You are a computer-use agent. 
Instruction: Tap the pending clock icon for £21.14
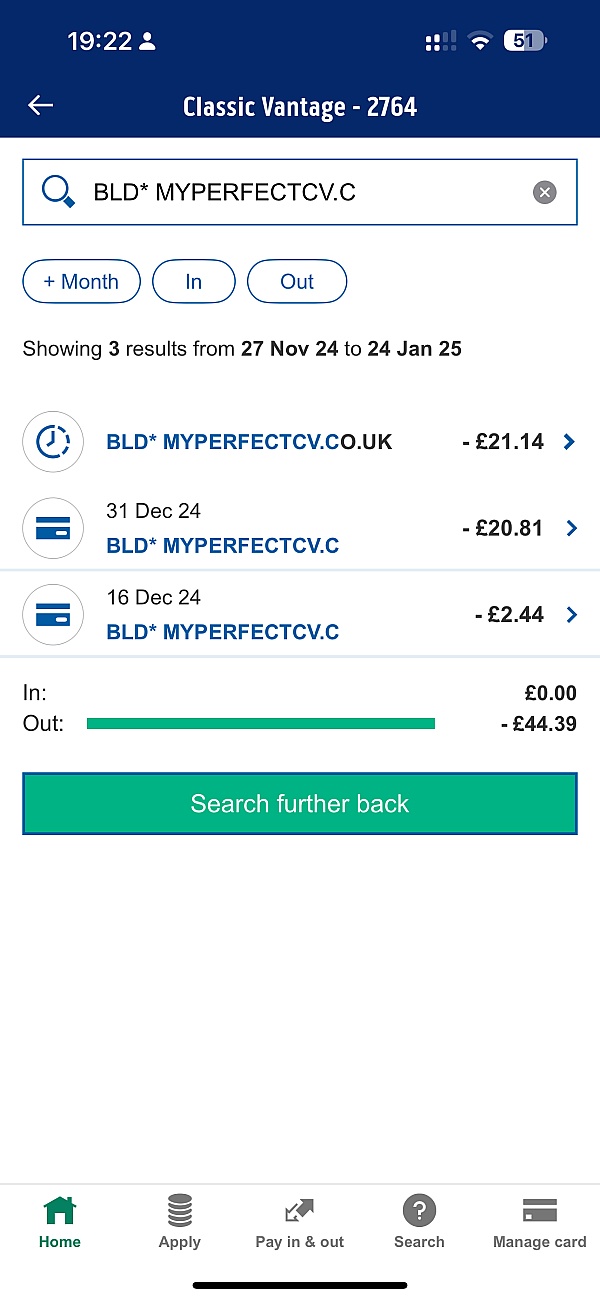(x=53, y=441)
